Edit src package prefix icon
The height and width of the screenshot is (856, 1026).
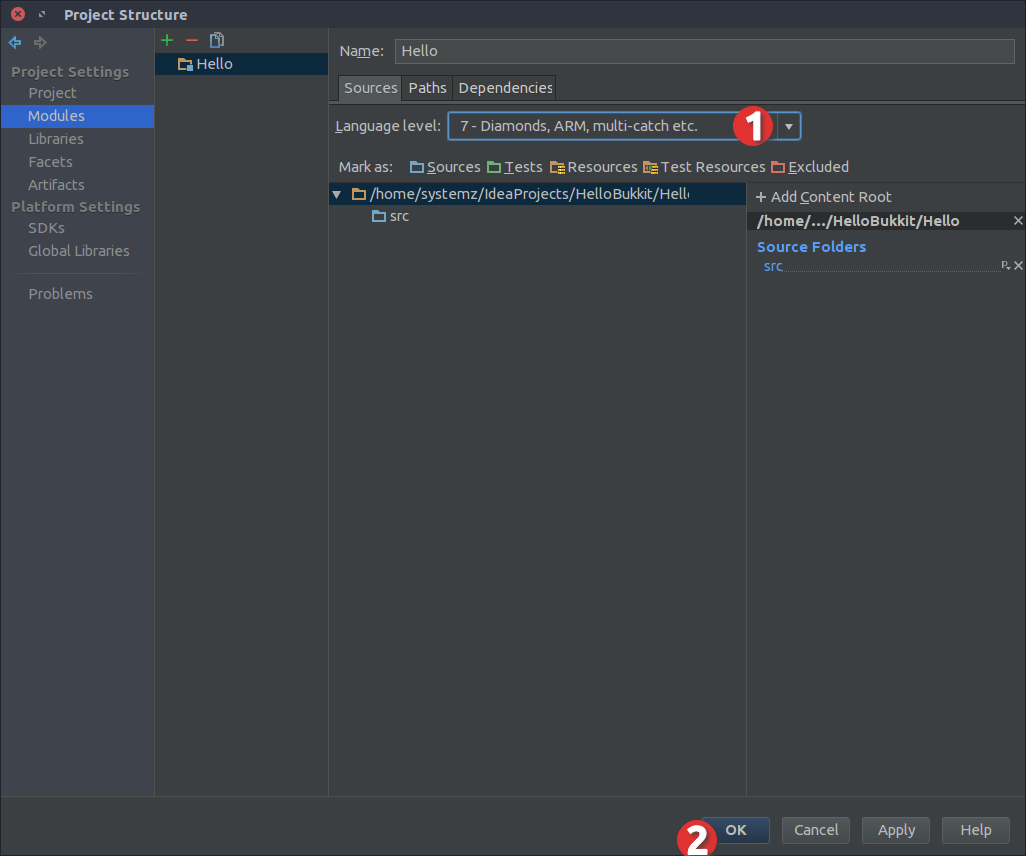(x=1005, y=266)
